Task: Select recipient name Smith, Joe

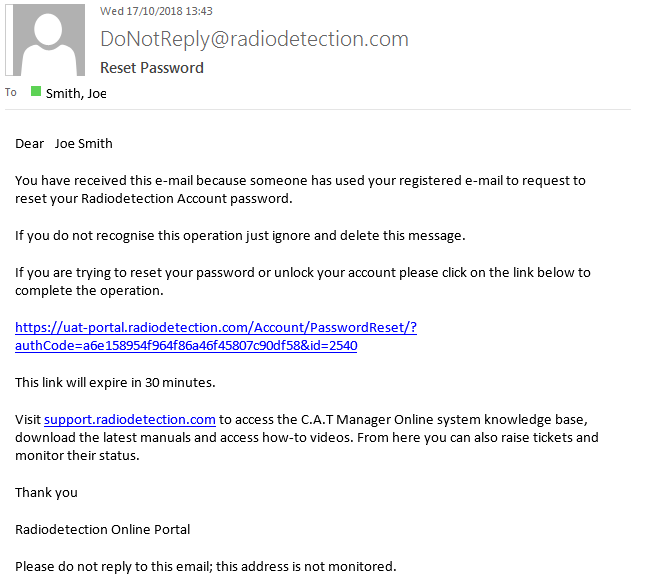Action: pos(76,93)
